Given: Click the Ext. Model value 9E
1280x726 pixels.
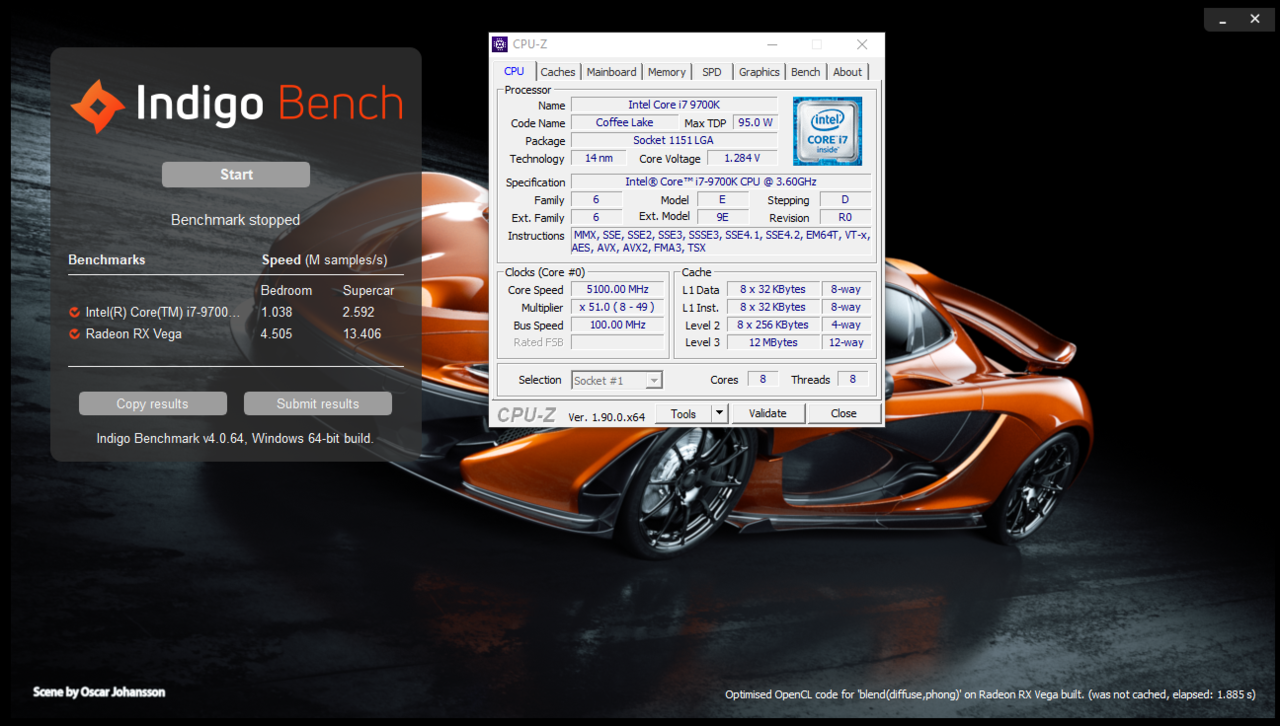Looking at the screenshot, I should tap(723, 218).
